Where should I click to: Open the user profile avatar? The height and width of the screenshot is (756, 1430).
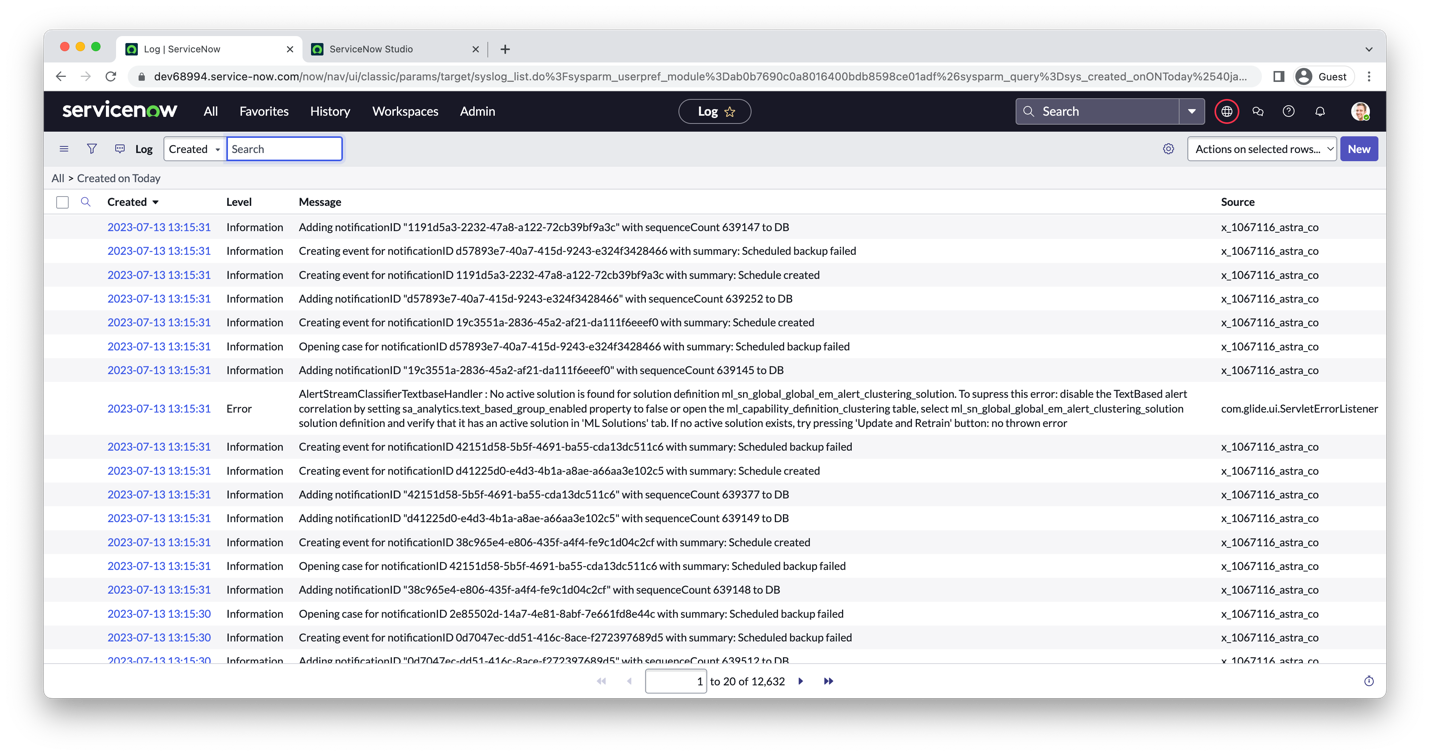1360,111
